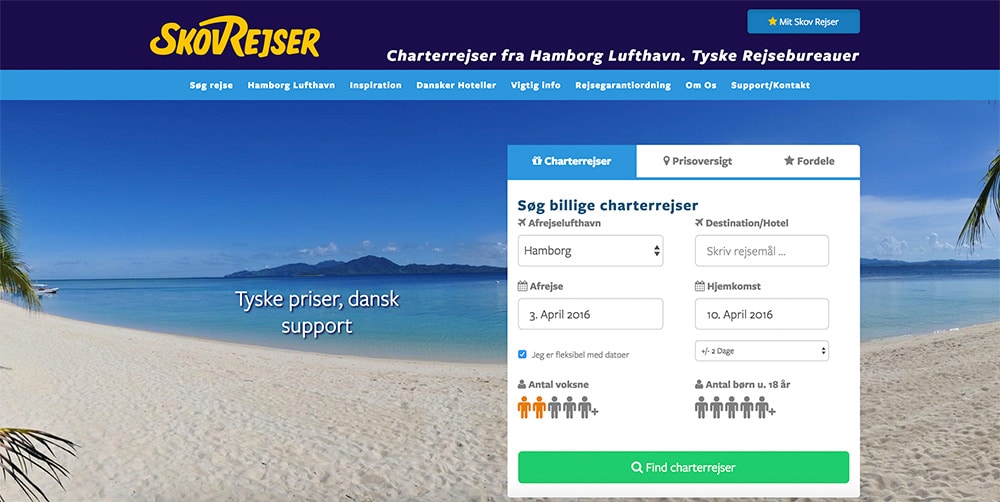
Task: Click the plus icon after adult figures
Action: (595, 413)
